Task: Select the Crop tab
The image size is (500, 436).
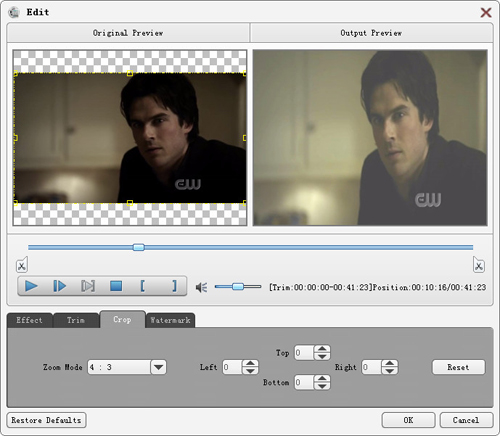Action: (122, 319)
